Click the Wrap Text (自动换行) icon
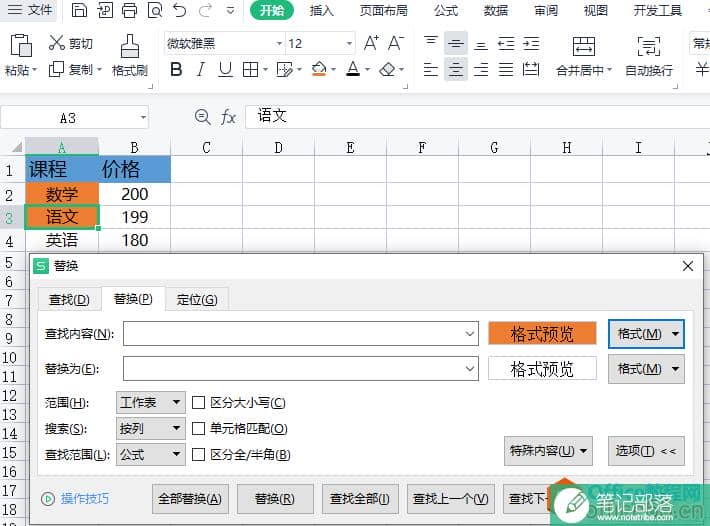Viewport: 710px width, 526px height. pos(649,46)
